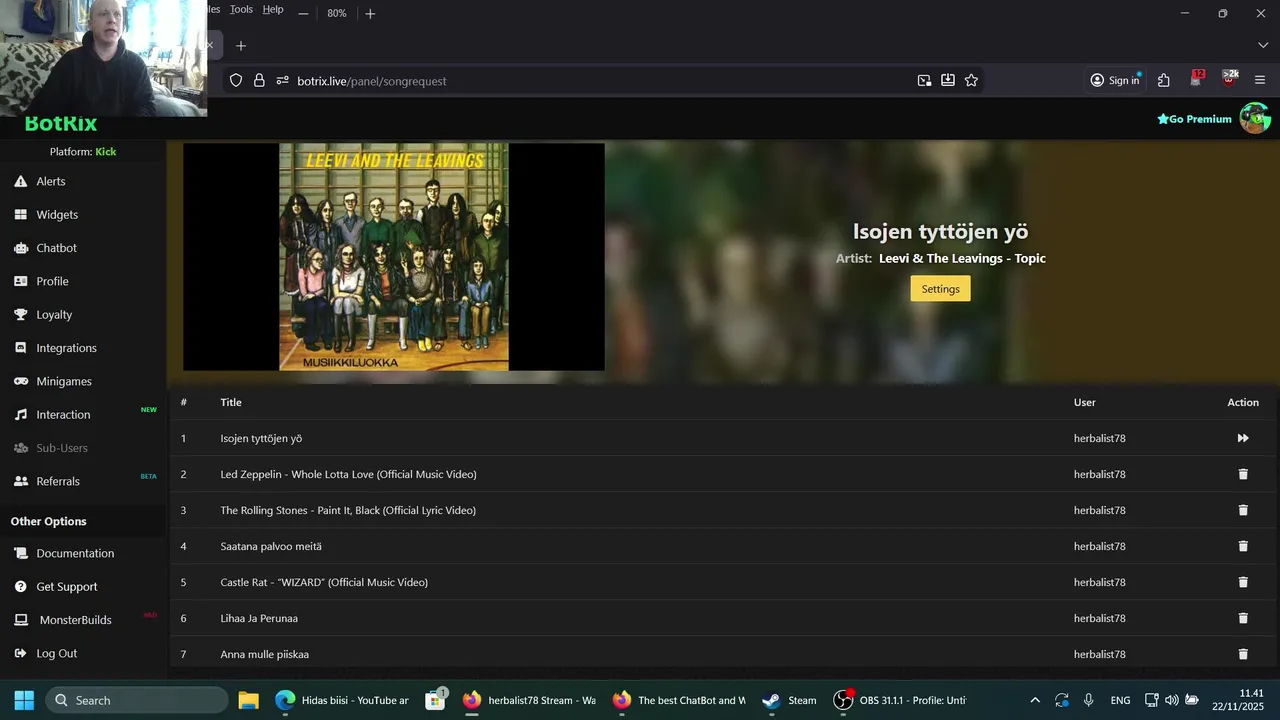This screenshot has height=720, width=1280.
Task: Open song request Settings
Action: click(940, 289)
